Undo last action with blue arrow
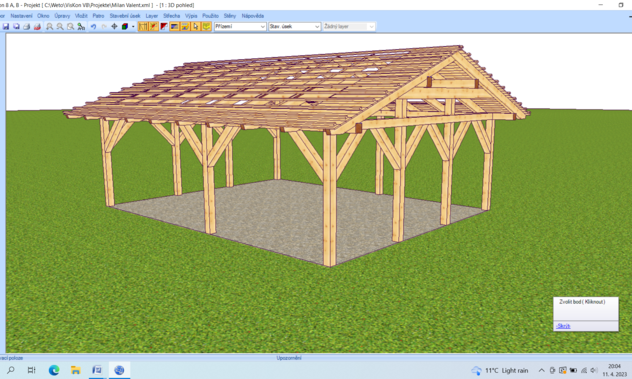The height and width of the screenshot is (379, 632). tap(93, 27)
